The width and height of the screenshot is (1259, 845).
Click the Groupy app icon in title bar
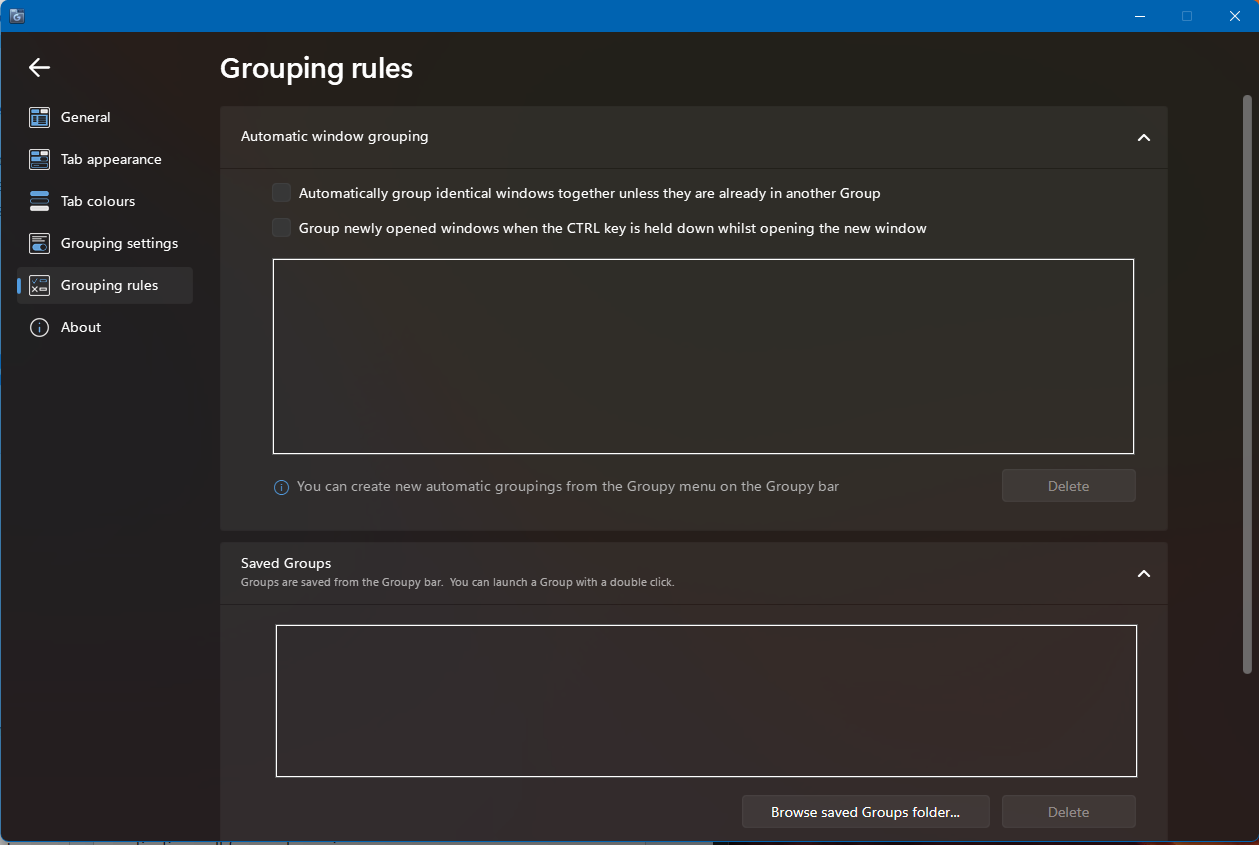(17, 16)
